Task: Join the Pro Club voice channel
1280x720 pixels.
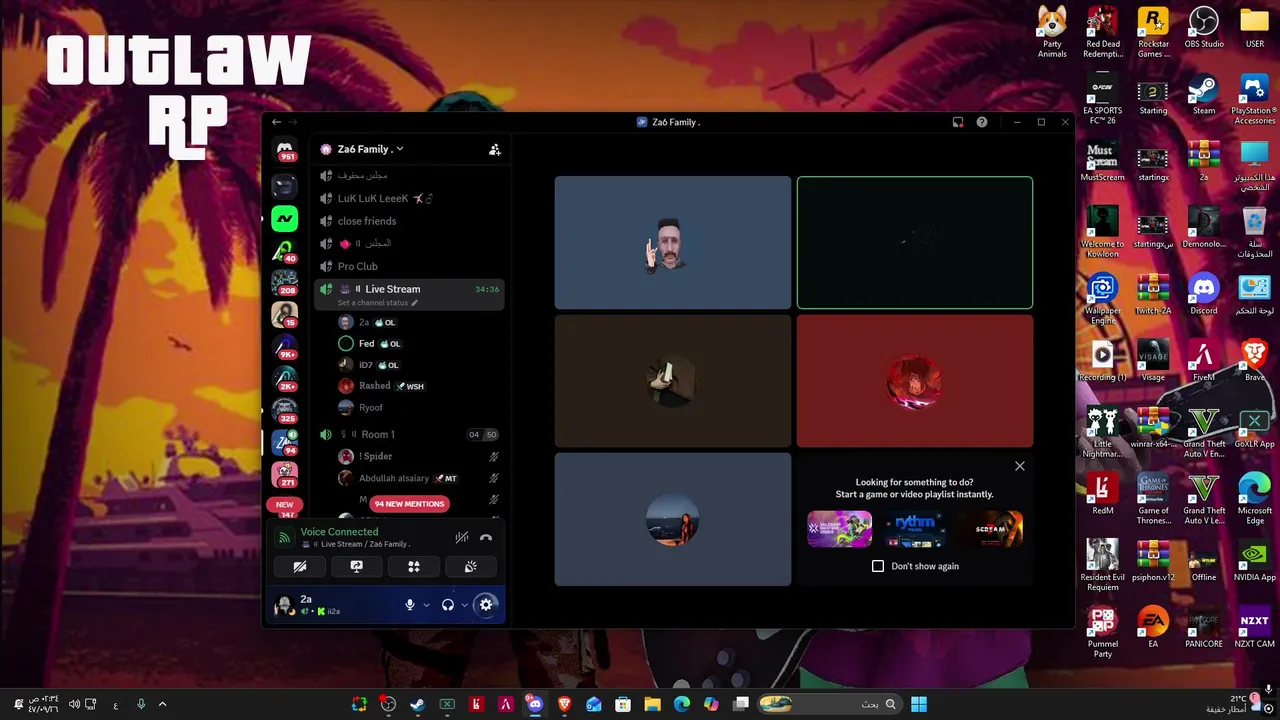Action: [410, 266]
